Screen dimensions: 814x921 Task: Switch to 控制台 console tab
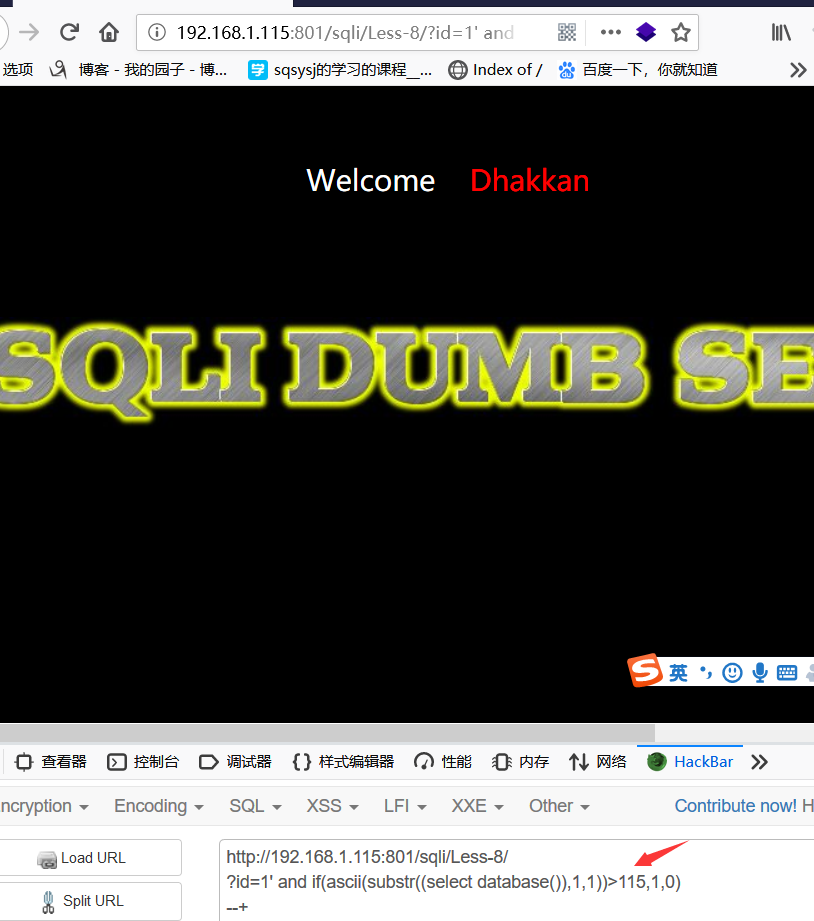click(143, 762)
